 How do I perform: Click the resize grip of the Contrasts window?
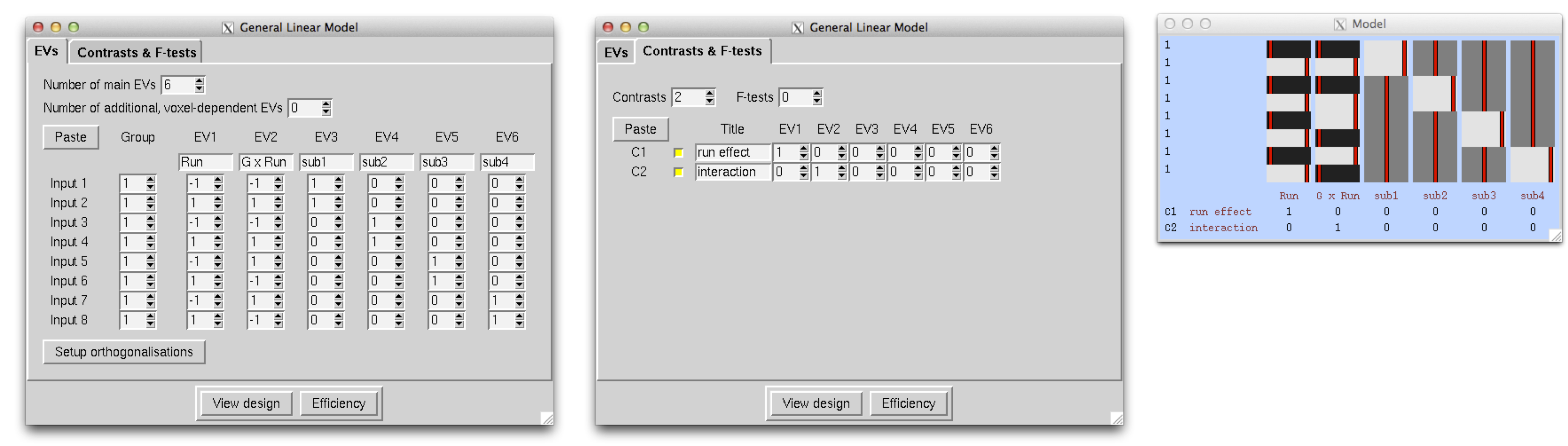(1116, 418)
